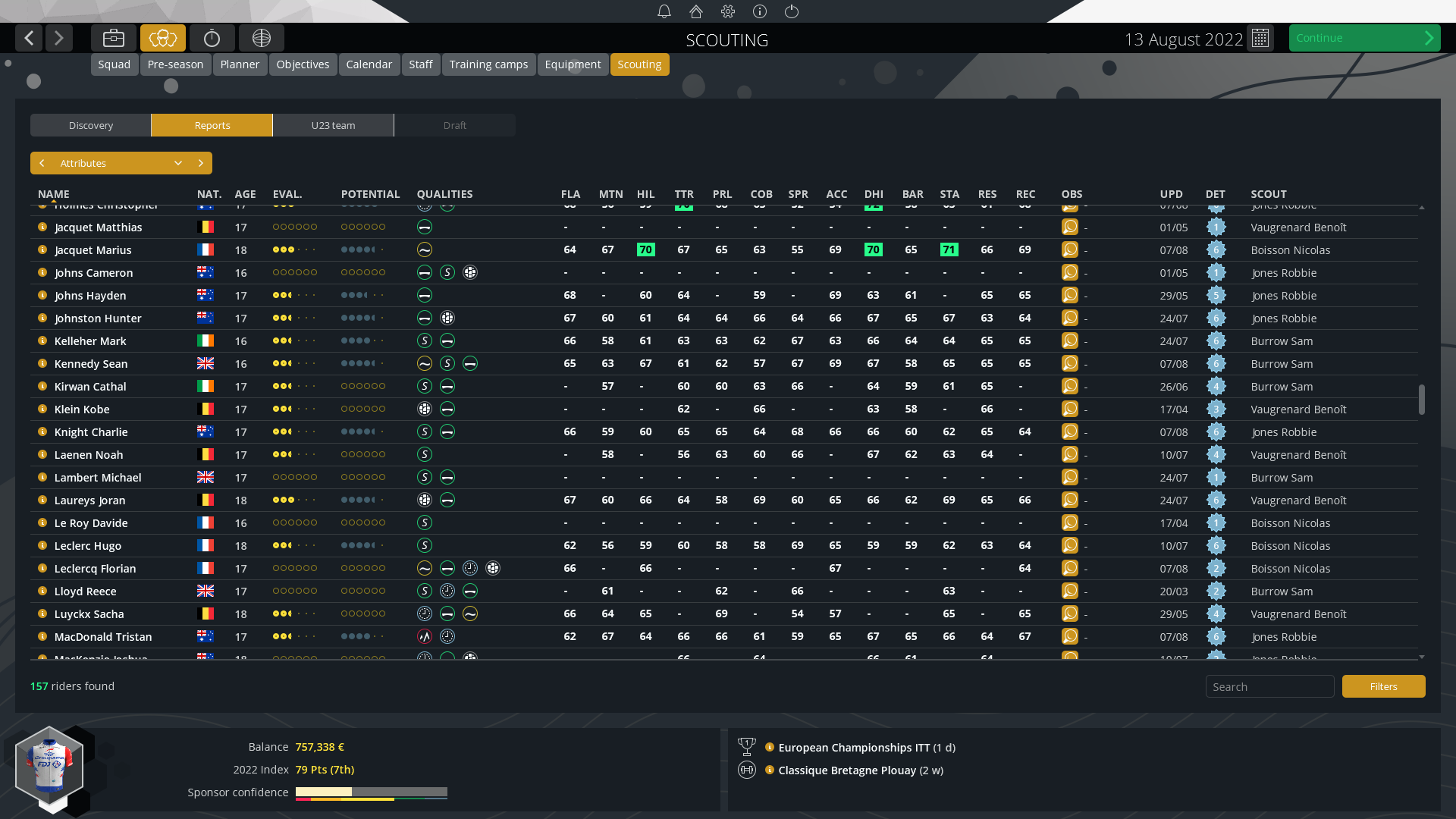Screen dimensions: 1456x819
Task: Click the back navigation arrow
Action: click(x=29, y=38)
